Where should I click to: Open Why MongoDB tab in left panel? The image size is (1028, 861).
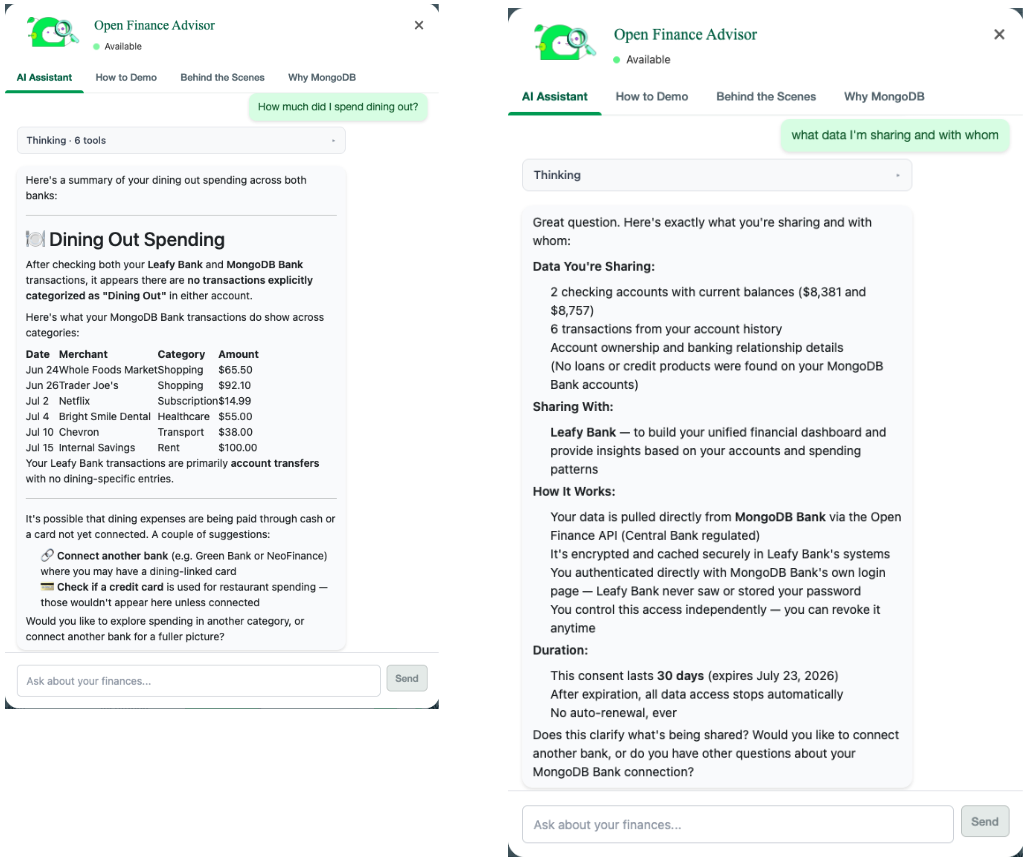click(322, 77)
